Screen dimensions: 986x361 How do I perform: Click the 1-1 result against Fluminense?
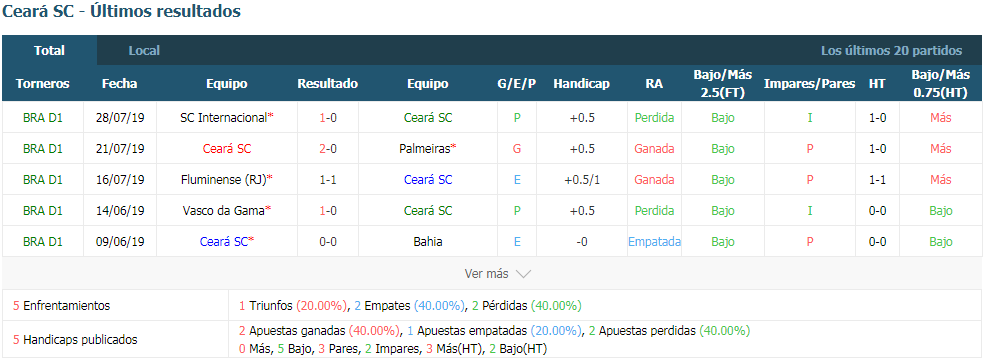click(328, 180)
